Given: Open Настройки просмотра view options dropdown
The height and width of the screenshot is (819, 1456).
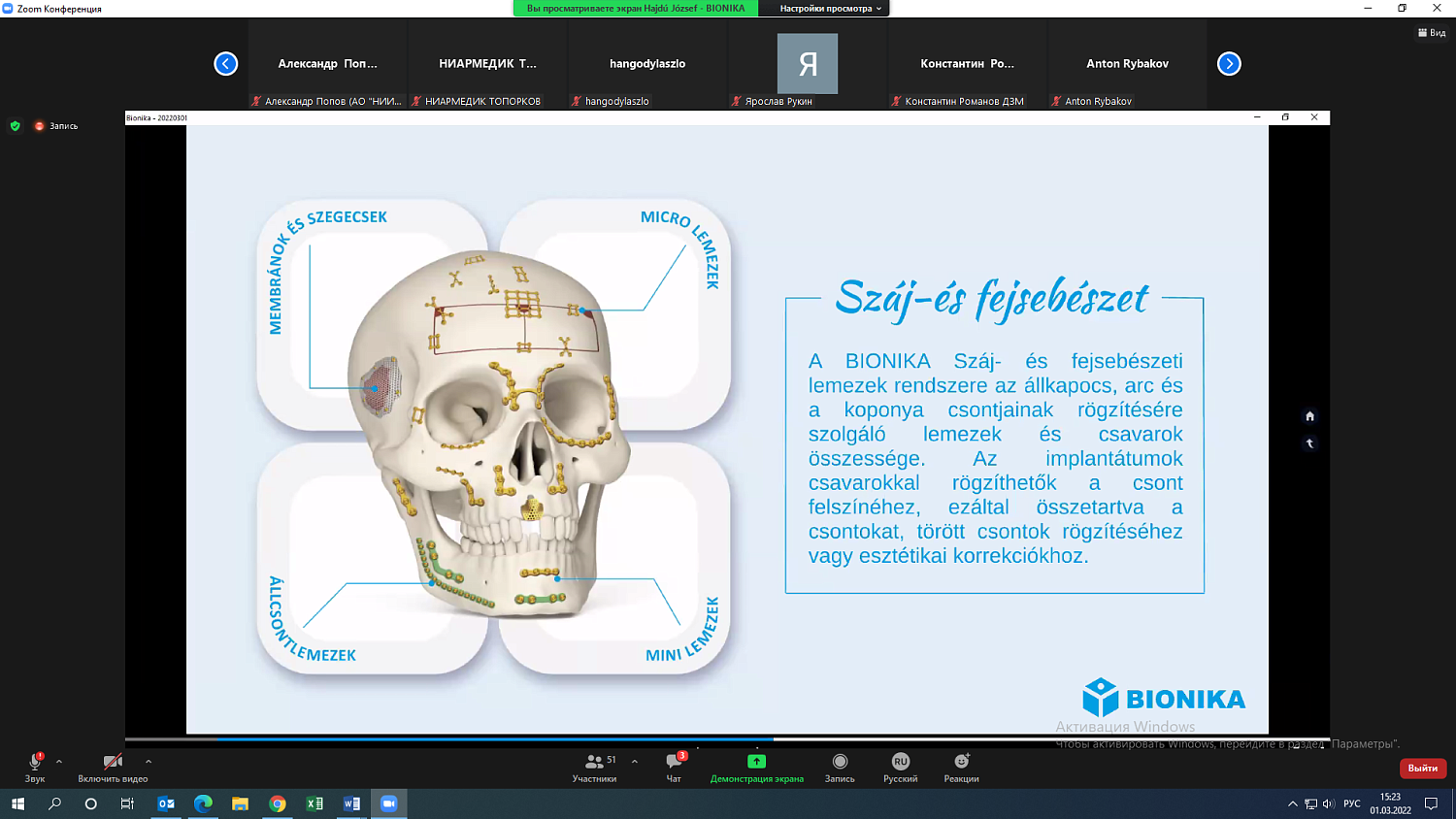Looking at the screenshot, I should point(831,8).
